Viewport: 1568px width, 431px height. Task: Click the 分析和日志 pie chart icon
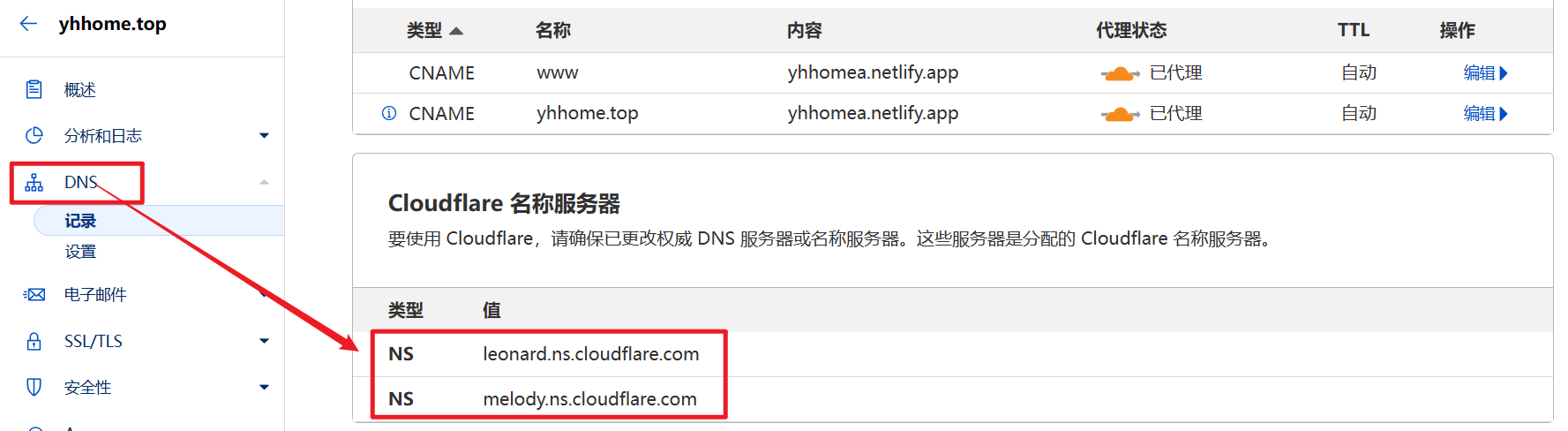click(34, 135)
